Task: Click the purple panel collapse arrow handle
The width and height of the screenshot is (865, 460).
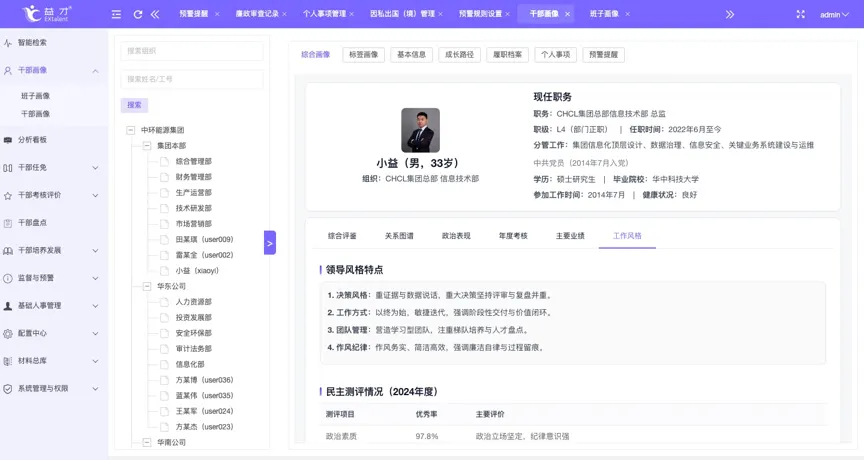Action: (270, 243)
